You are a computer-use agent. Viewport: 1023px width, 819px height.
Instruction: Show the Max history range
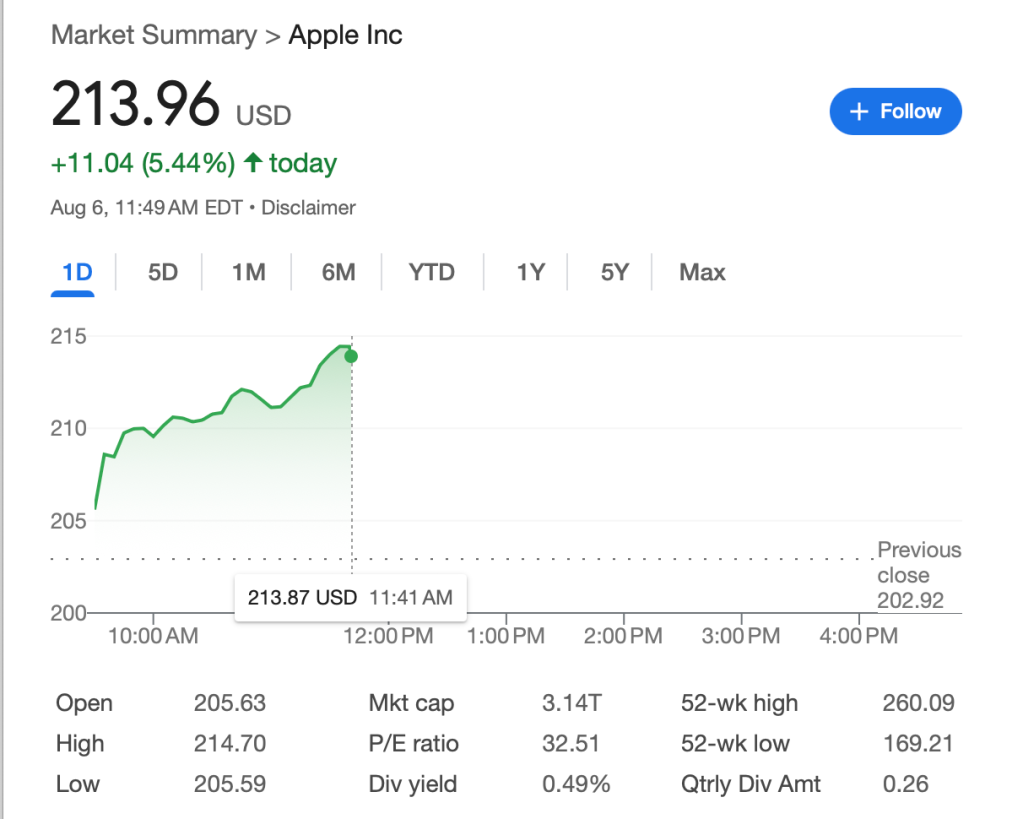click(702, 272)
